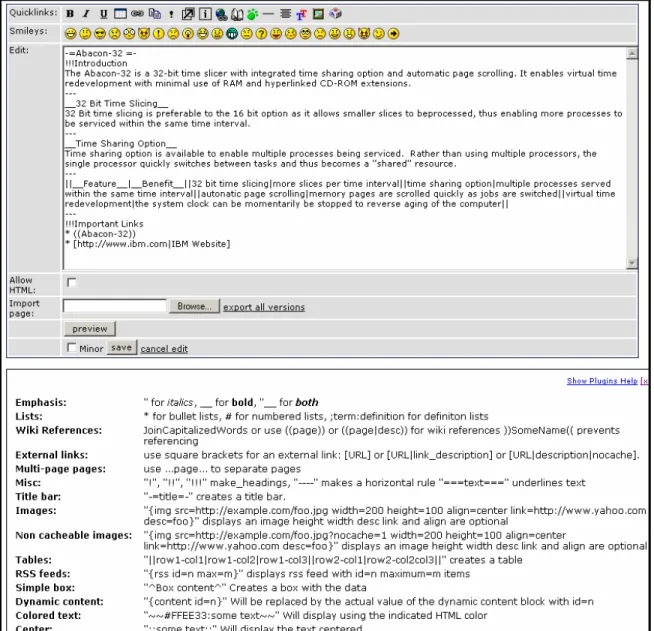Click the Multi-page pages: help label
This screenshot has width=654, height=631.
[x=60, y=469]
